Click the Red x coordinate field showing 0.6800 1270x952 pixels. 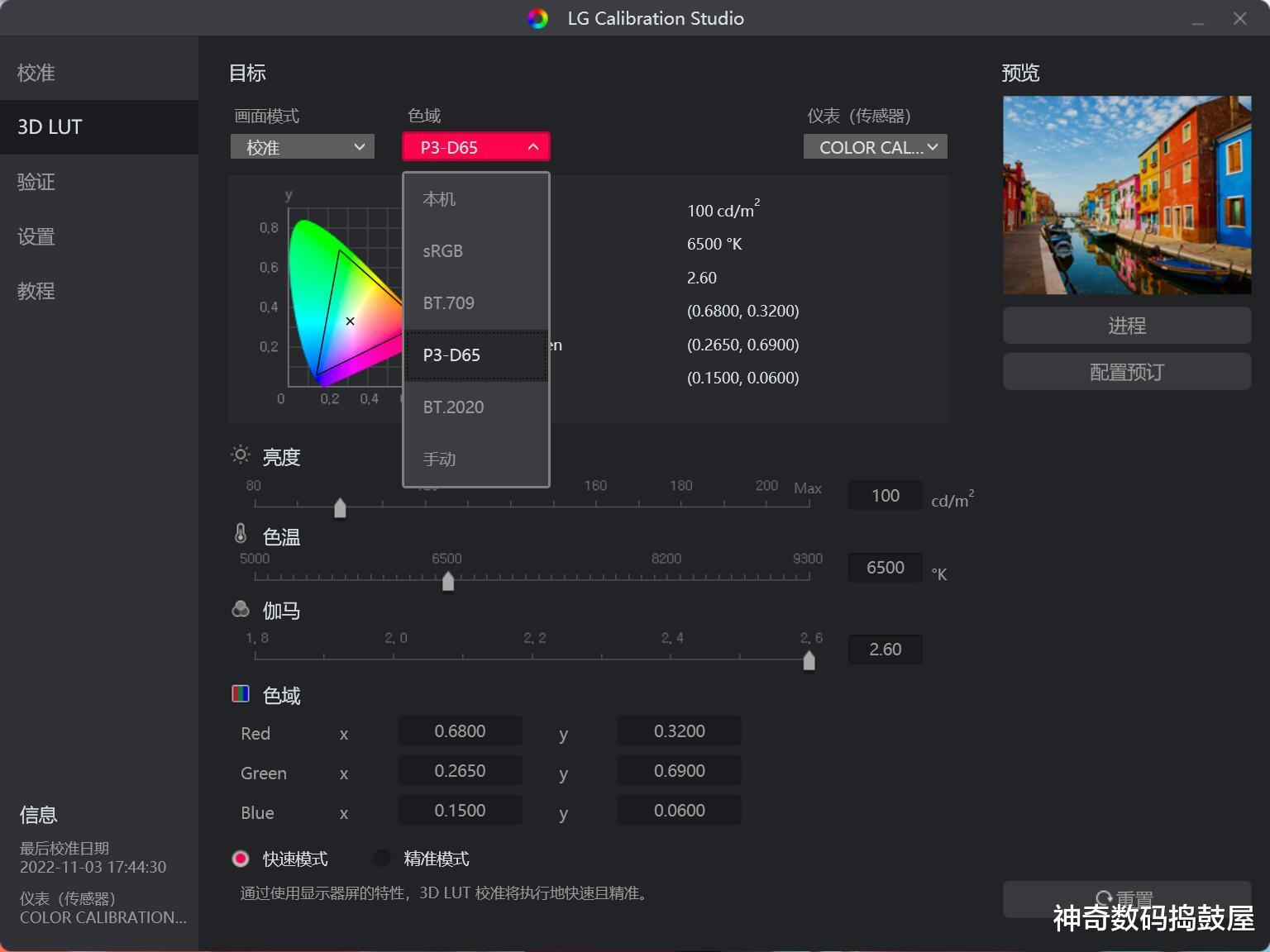tap(460, 731)
